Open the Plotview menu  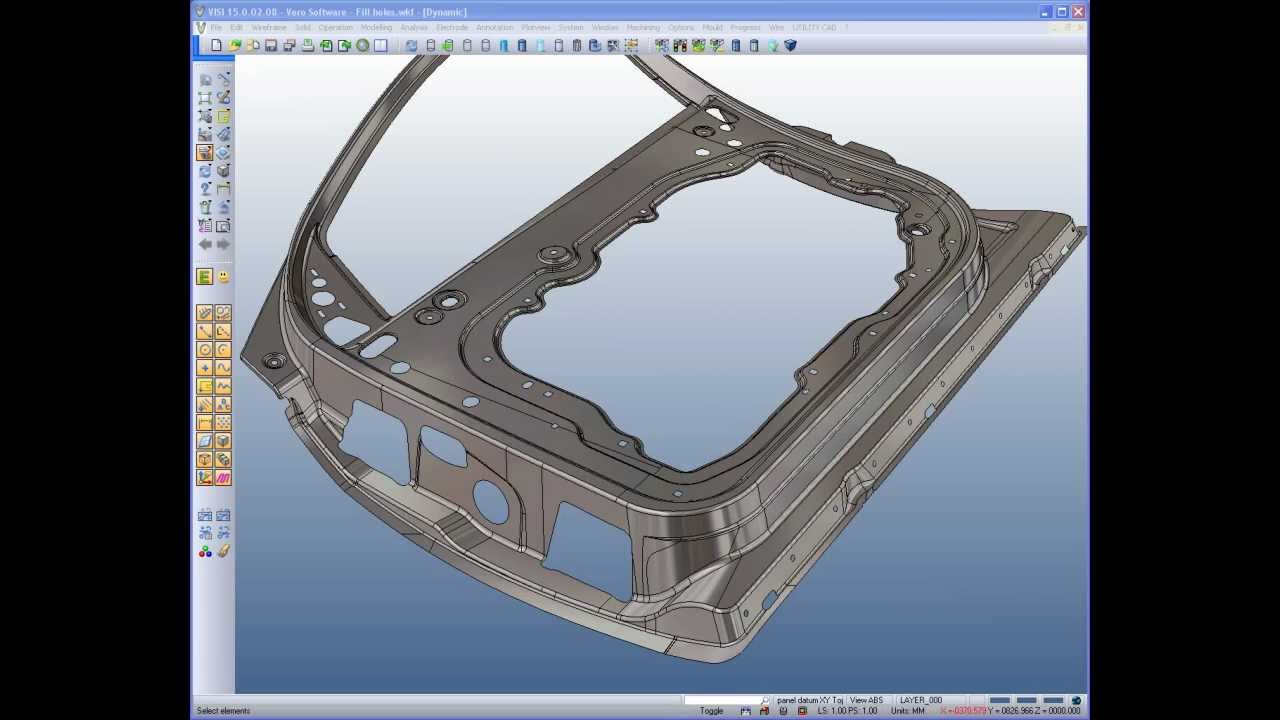pyautogui.click(x=535, y=28)
